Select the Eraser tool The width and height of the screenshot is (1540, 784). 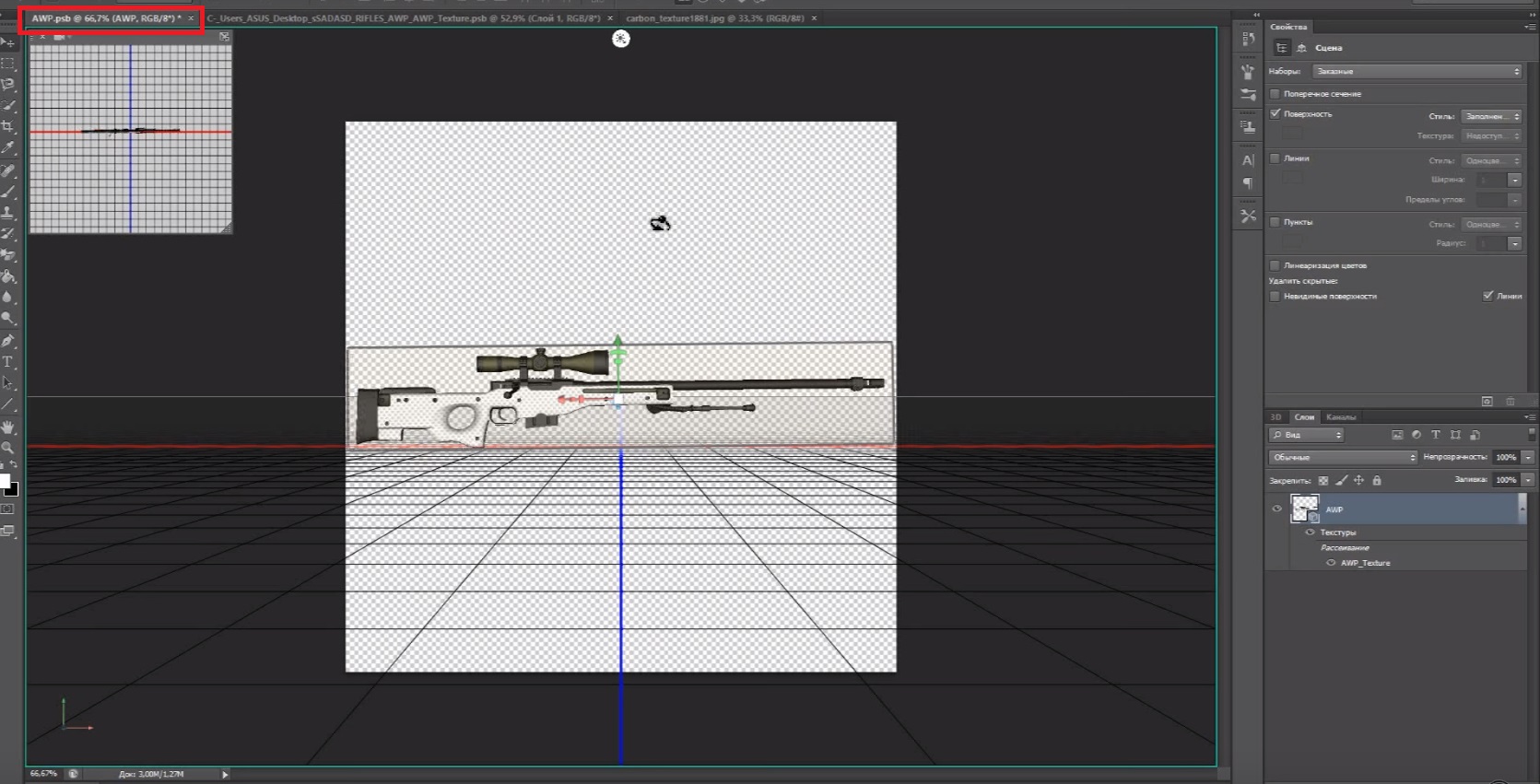pos(7,255)
